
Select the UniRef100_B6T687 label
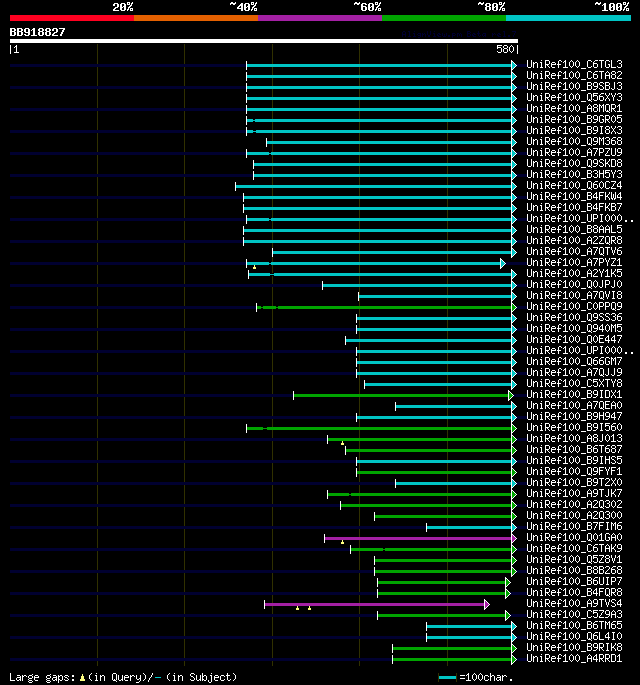pyautogui.click(x=574, y=449)
